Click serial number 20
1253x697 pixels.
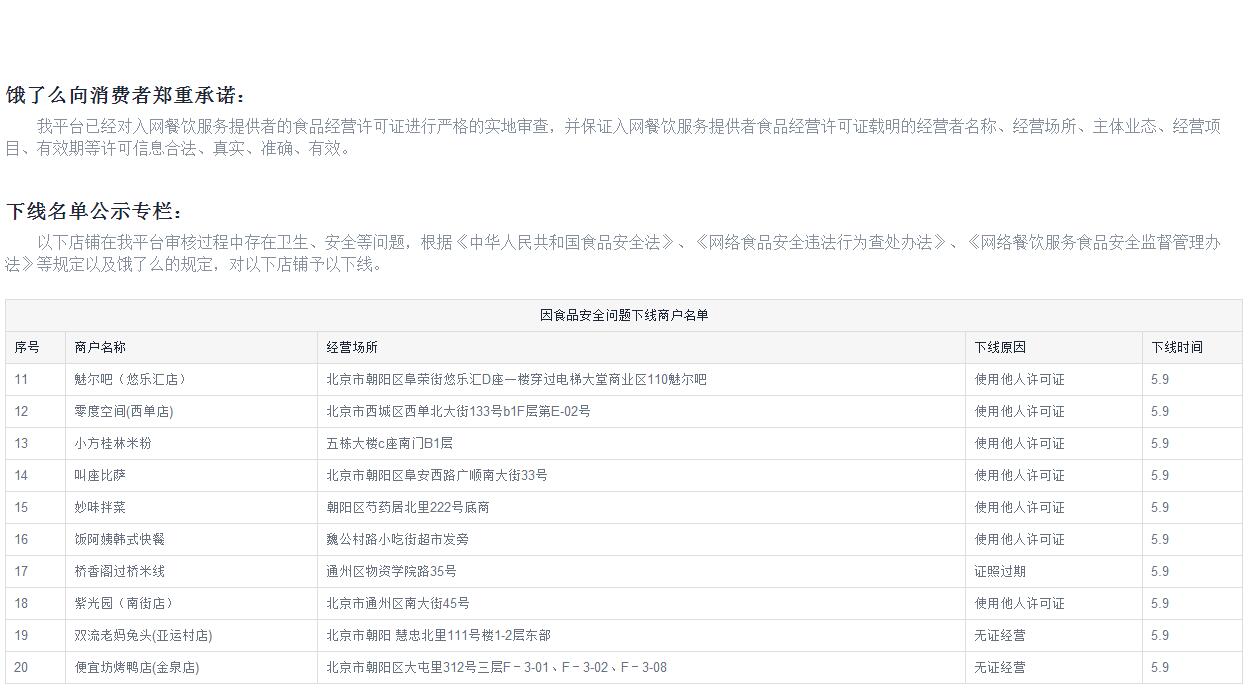tap(21, 667)
